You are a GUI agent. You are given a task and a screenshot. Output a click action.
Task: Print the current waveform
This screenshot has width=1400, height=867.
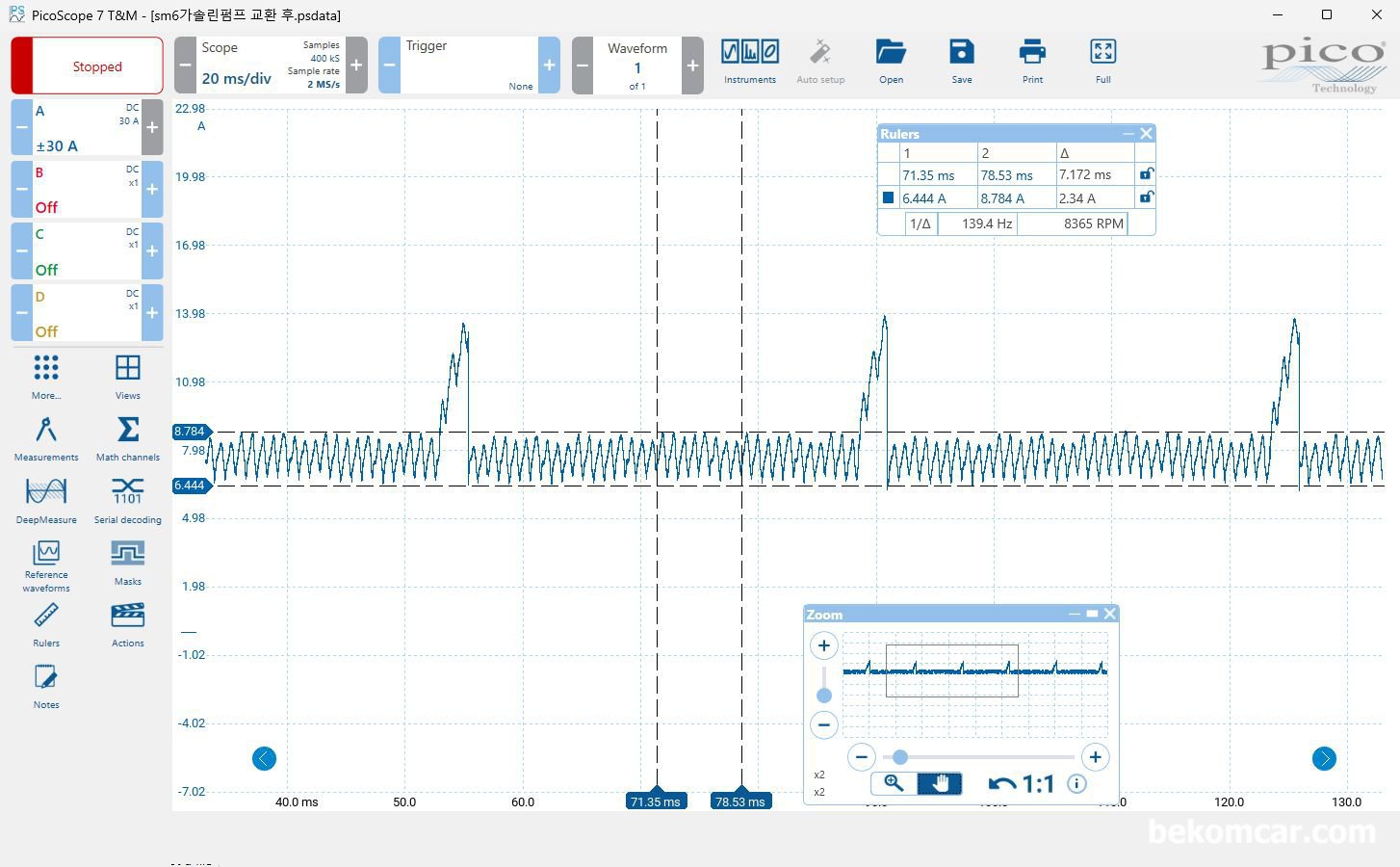tap(1032, 62)
